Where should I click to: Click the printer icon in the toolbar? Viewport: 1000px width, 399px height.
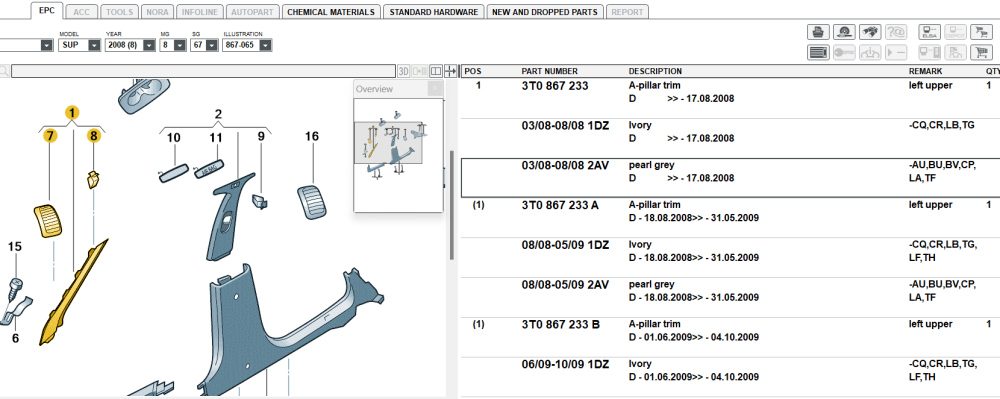tap(818, 32)
